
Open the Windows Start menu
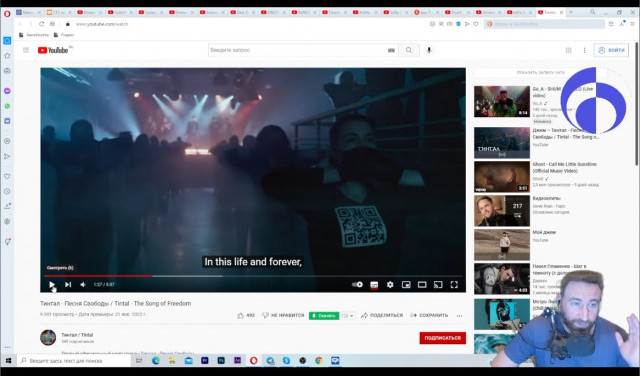pyautogui.click(x=8, y=360)
